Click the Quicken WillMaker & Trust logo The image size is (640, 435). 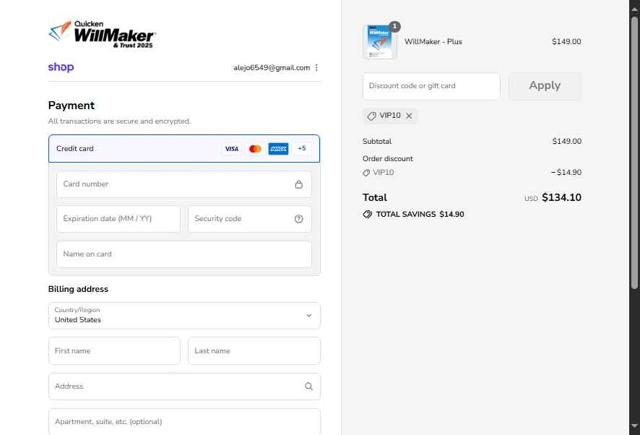pyautogui.click(x=102, y=34)
